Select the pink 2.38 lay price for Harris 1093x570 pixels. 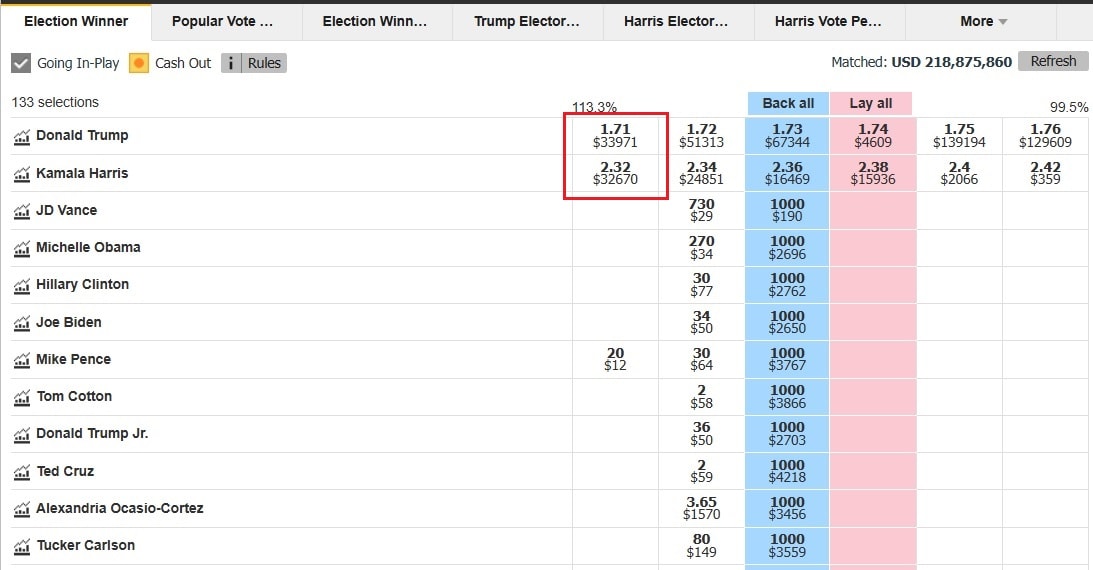[x=873, y=173]
